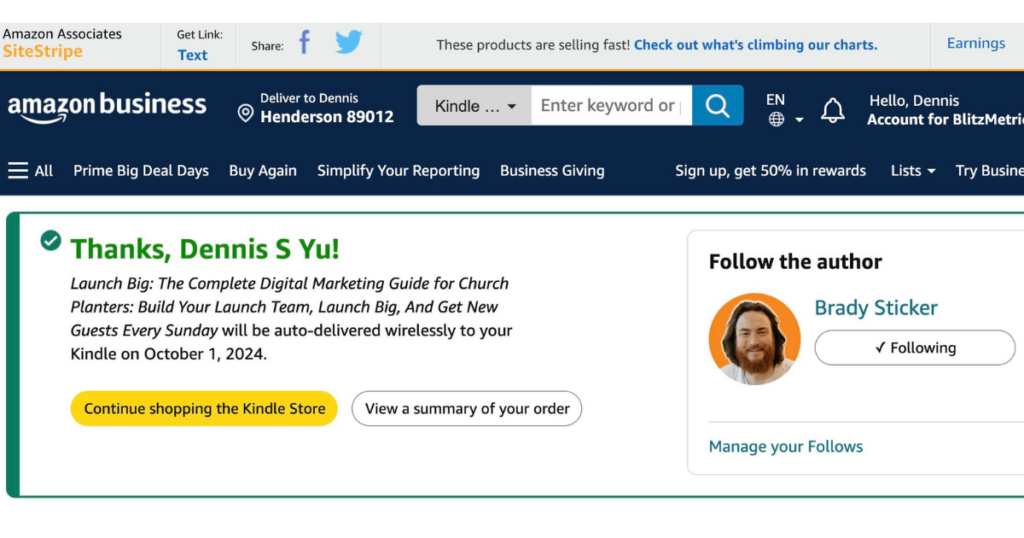1024x538 pixels.
Task: Open the Manage your Follows link
Action: click(x=786, y=447)
